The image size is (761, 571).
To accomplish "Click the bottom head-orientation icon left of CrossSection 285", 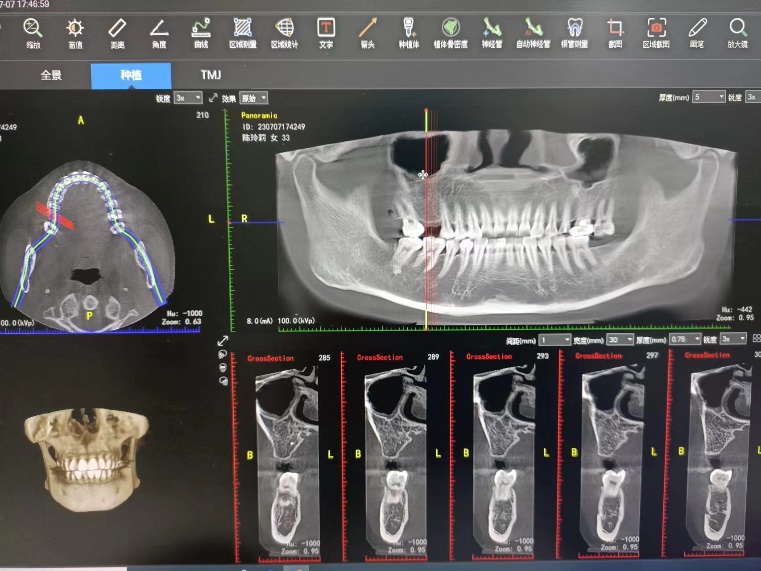I will coord(223,381).
